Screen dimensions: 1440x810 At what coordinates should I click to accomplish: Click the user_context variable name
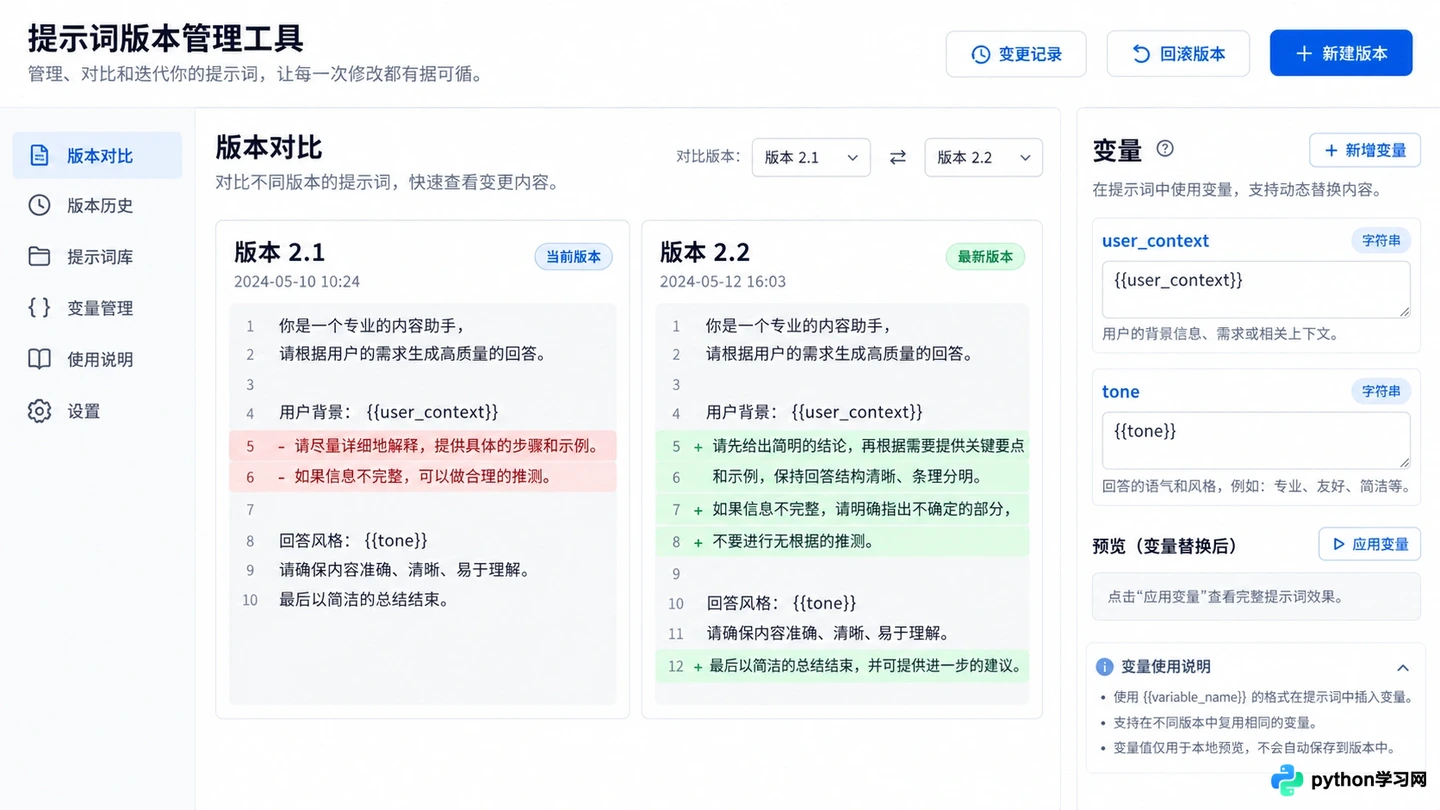tap(1155, 240)
